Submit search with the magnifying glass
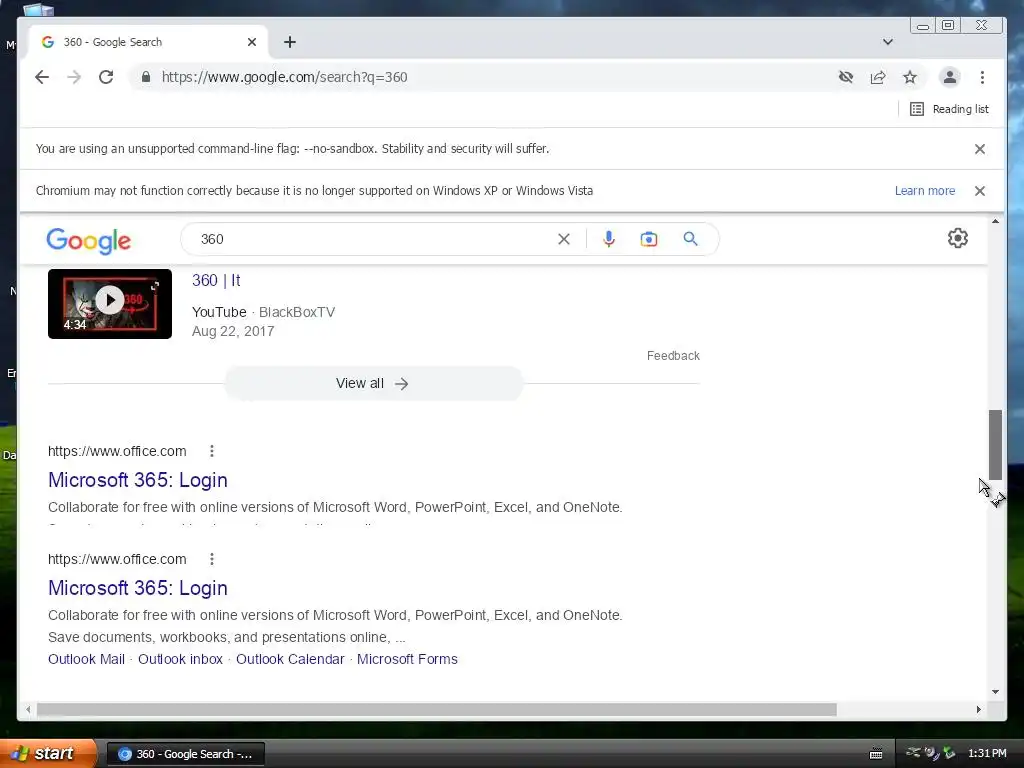This screenshot has width=1024, height=768. (x=690, y=239)
